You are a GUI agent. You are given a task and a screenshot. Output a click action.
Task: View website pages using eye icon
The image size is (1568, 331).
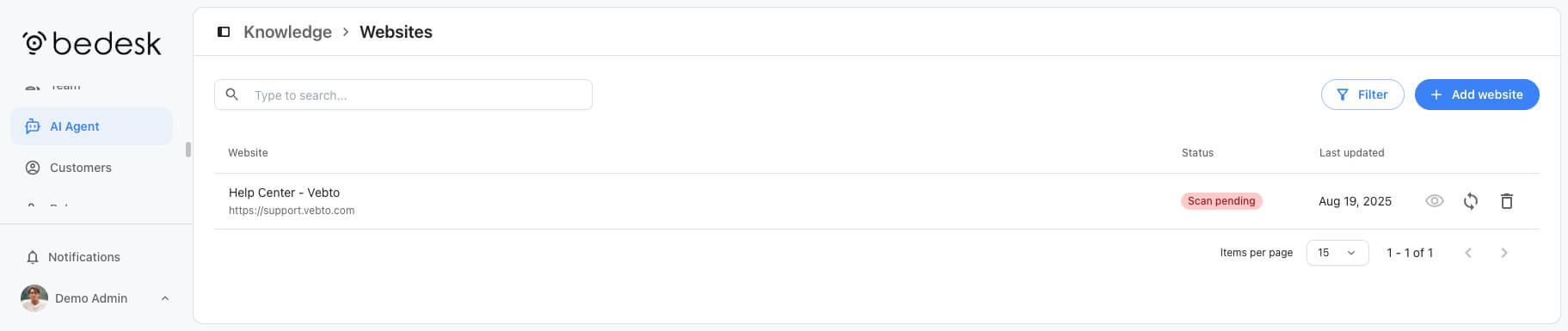pos(1434,201)
